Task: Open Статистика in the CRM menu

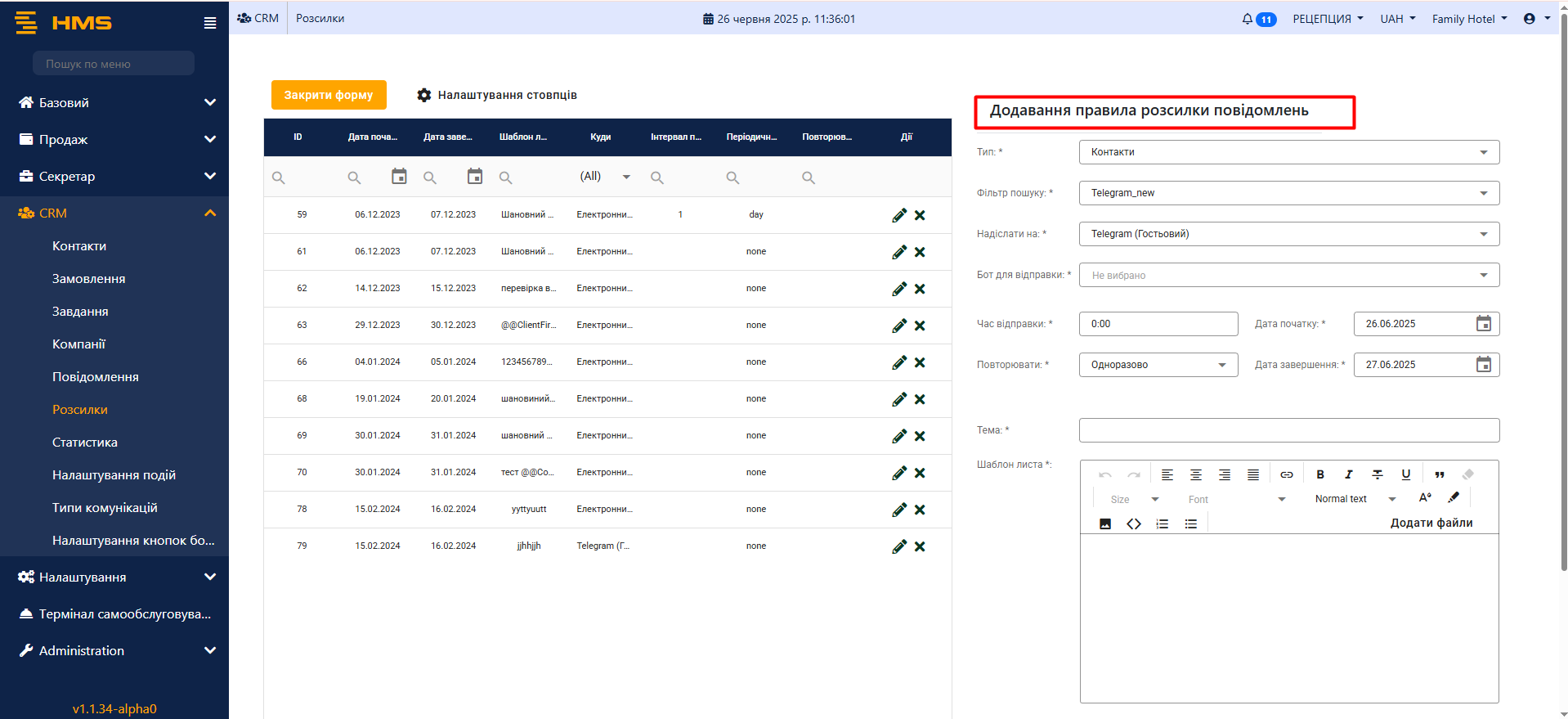Action: [85, 443]
